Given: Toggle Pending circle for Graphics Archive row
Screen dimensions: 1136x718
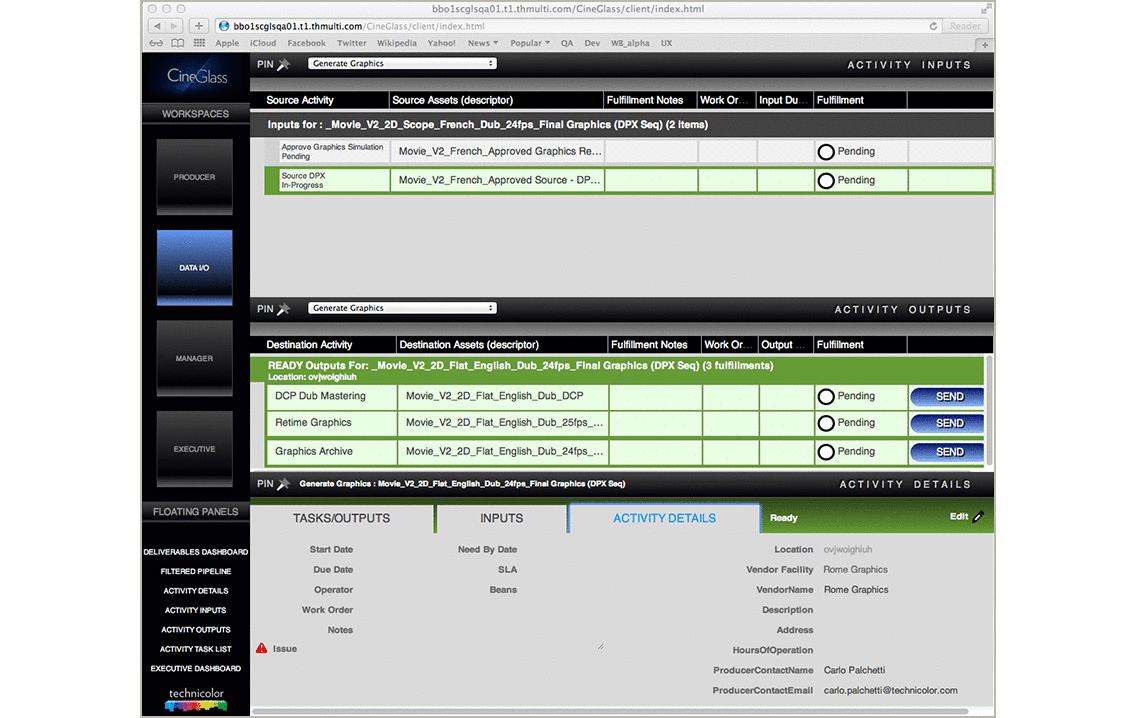Looking at the screenshot, I should [x=826, y=452].
